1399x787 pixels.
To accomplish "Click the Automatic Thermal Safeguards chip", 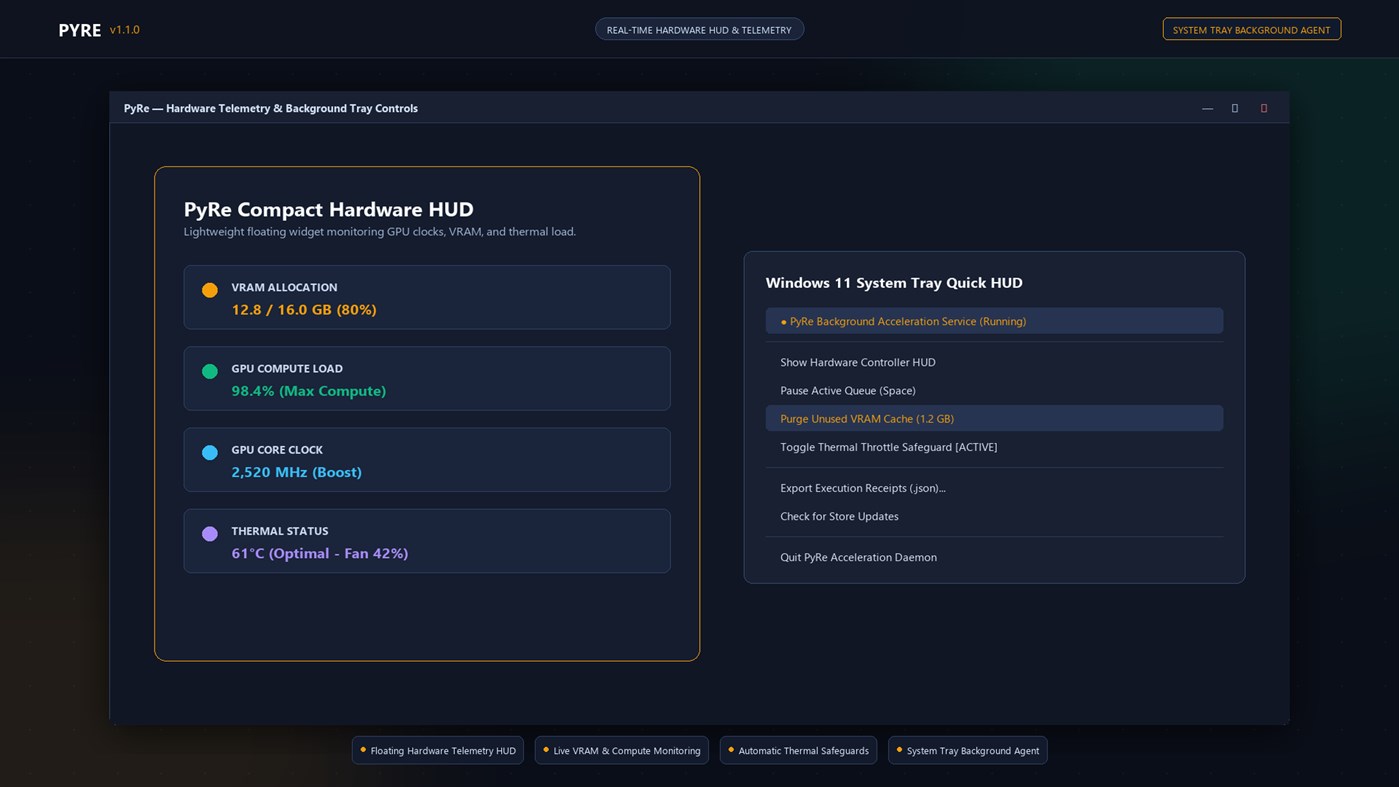I will (x=798, y=750).
